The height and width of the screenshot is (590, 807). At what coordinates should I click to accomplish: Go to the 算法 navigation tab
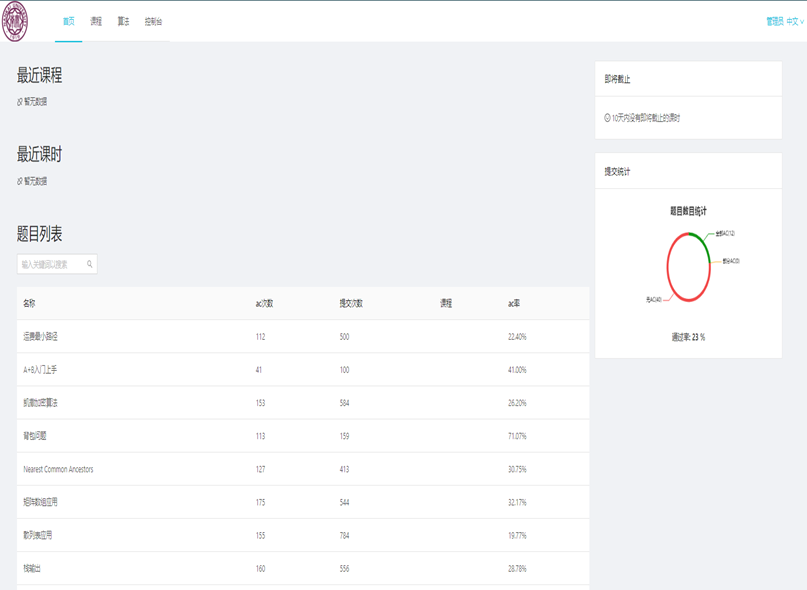coord(123,21)
